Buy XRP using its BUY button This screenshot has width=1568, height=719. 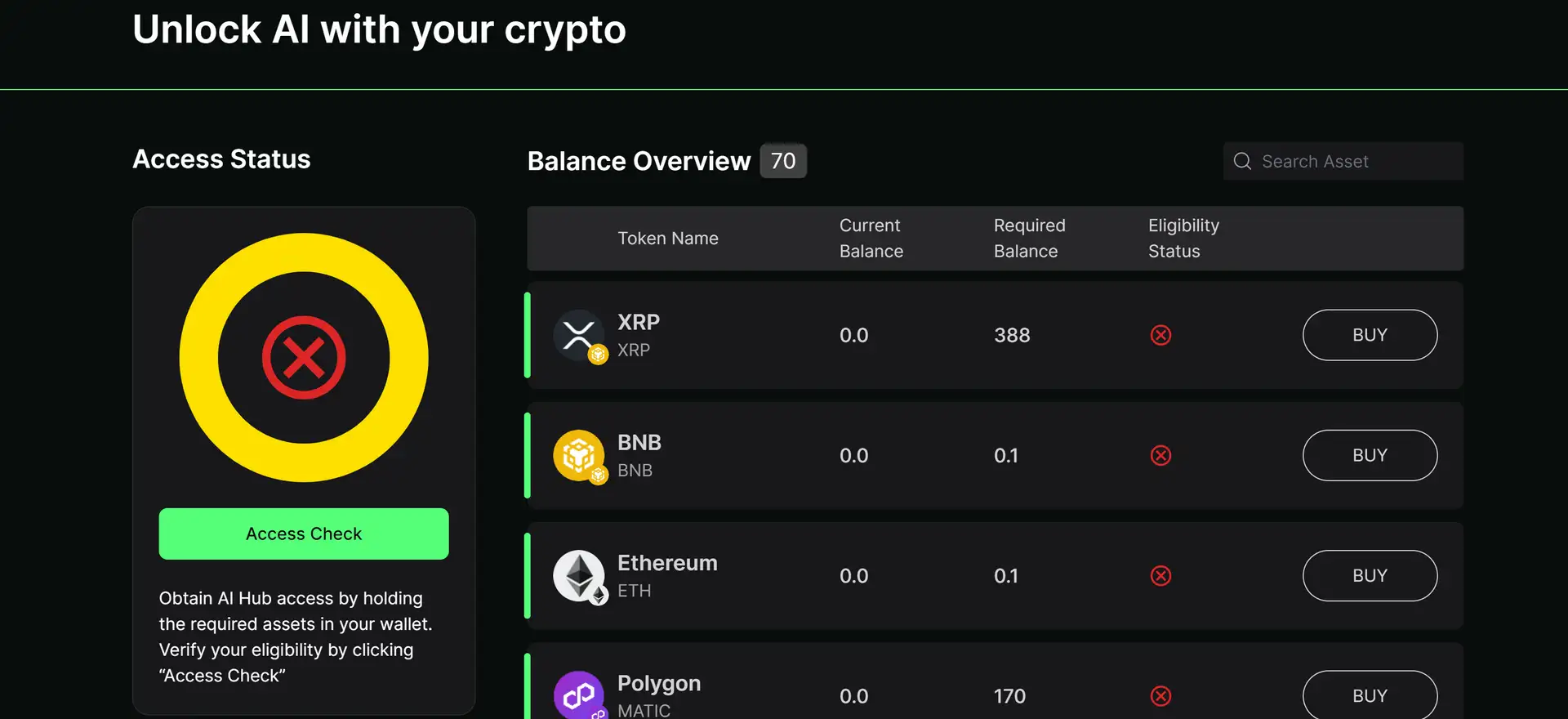[1370, 335]
